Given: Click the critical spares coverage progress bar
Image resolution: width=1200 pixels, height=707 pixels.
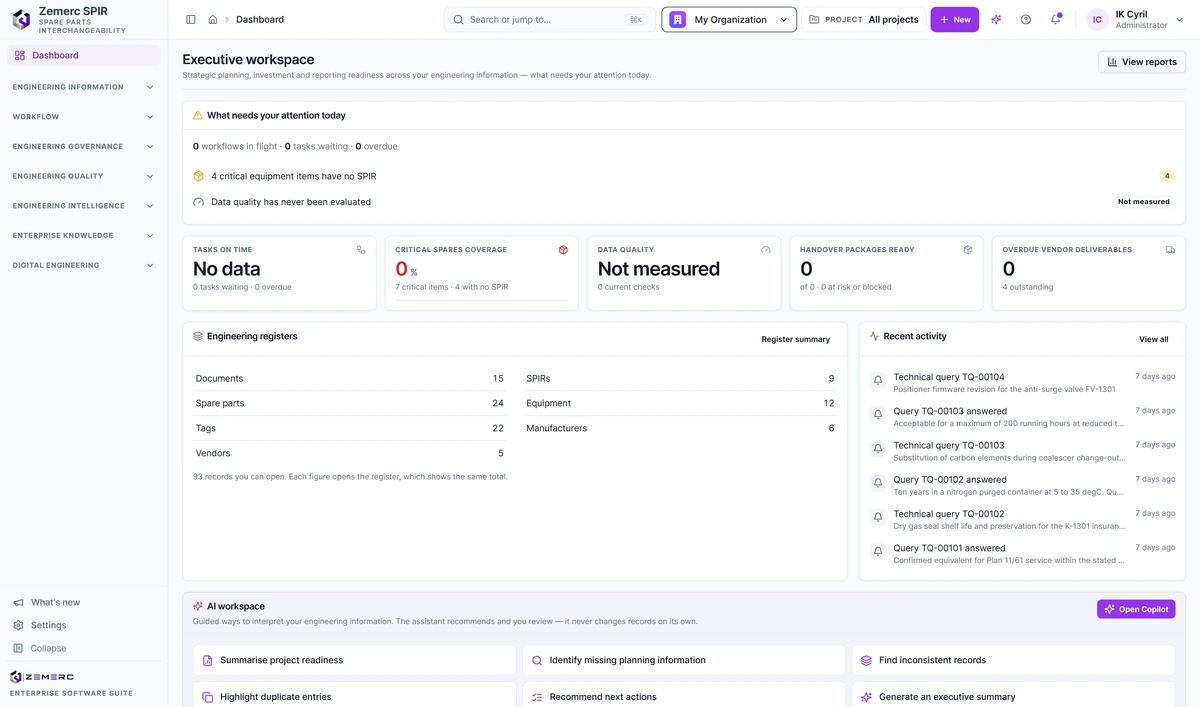Looking at the screenshot, I should 481,300.
